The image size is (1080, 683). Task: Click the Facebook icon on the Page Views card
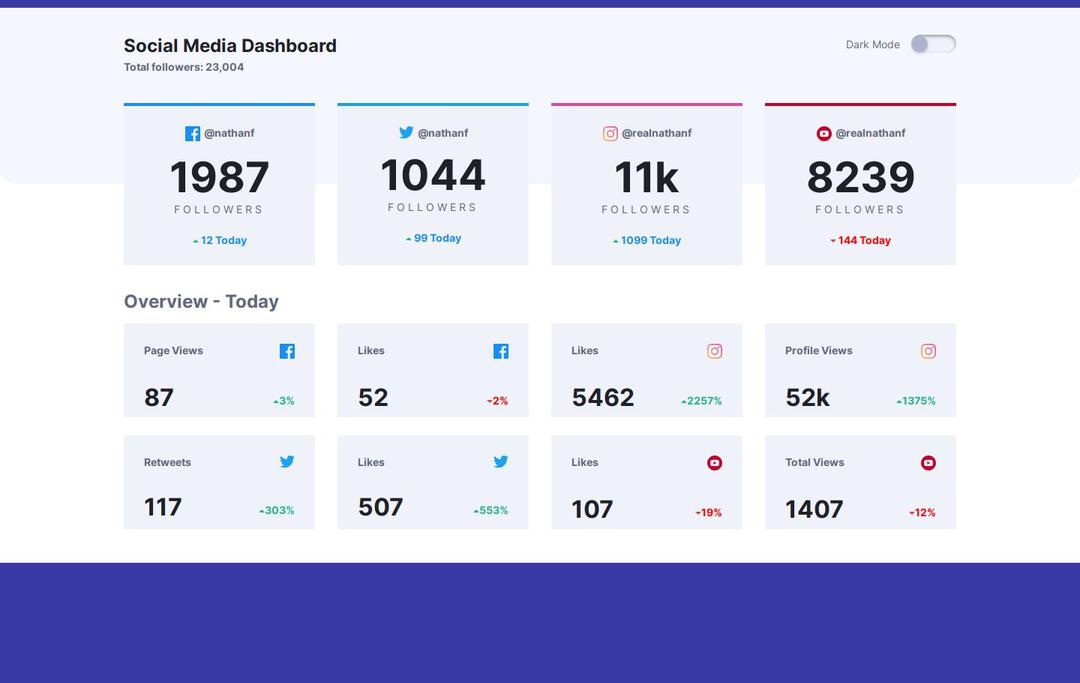(287, 351)
